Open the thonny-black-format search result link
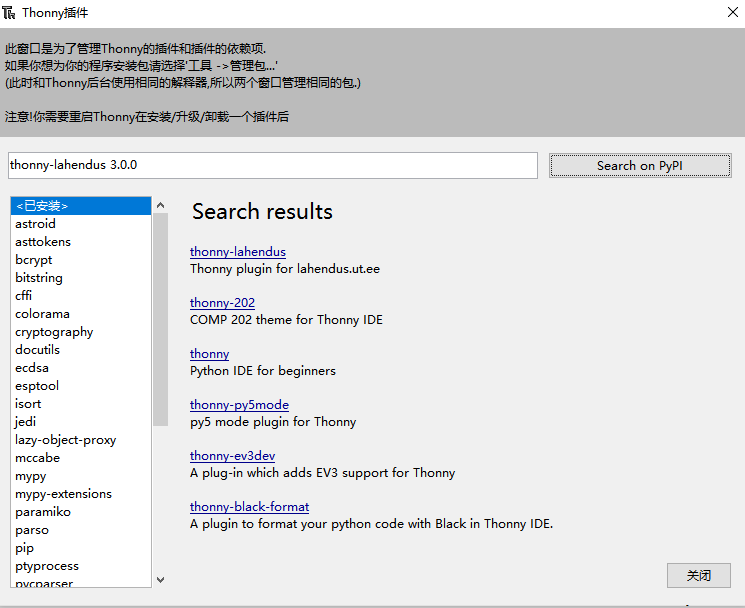This screenshot has width=745, height=608. pyautogui.click(x=249, y=507)
